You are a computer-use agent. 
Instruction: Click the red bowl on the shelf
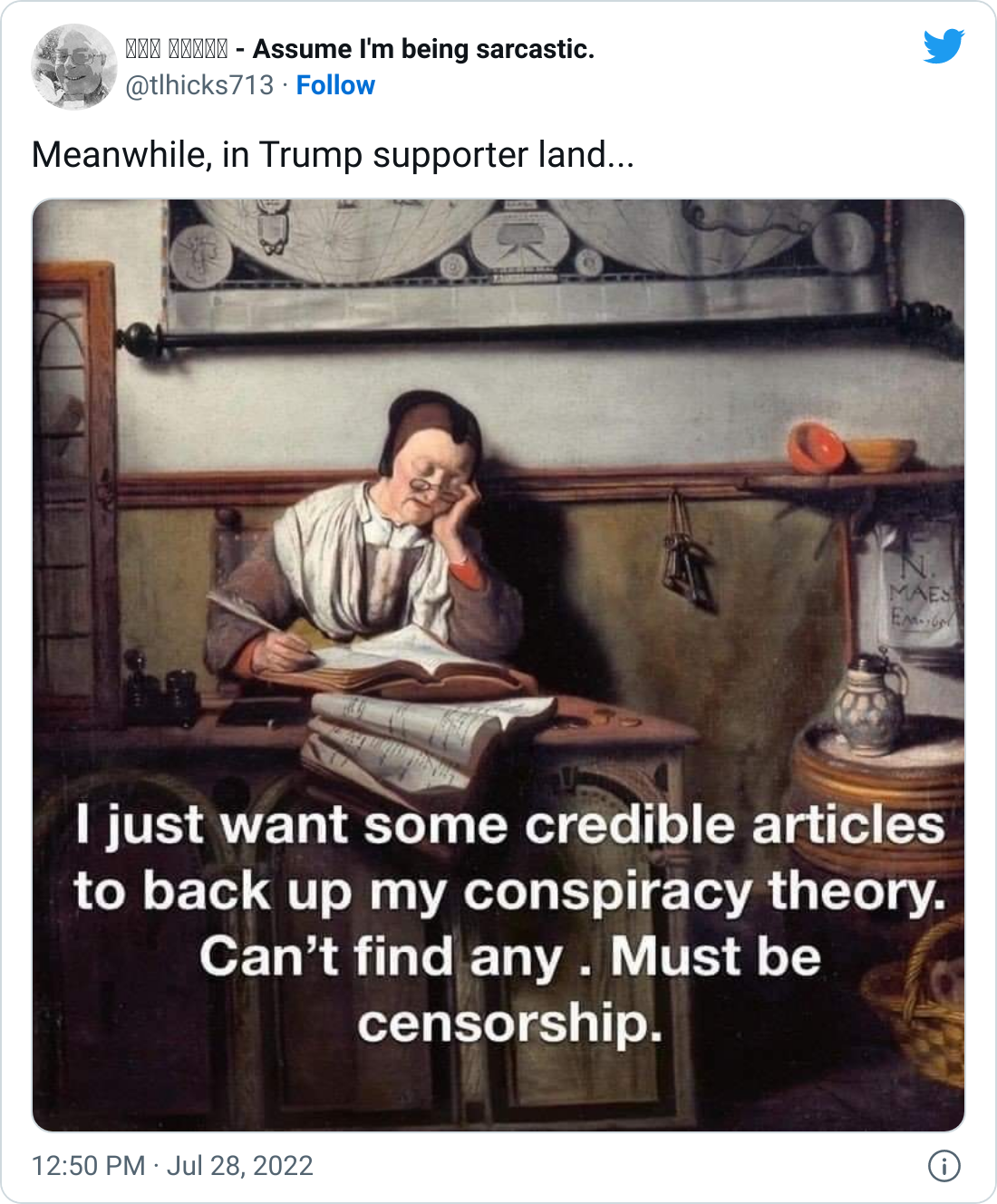[x=815, y=447]
